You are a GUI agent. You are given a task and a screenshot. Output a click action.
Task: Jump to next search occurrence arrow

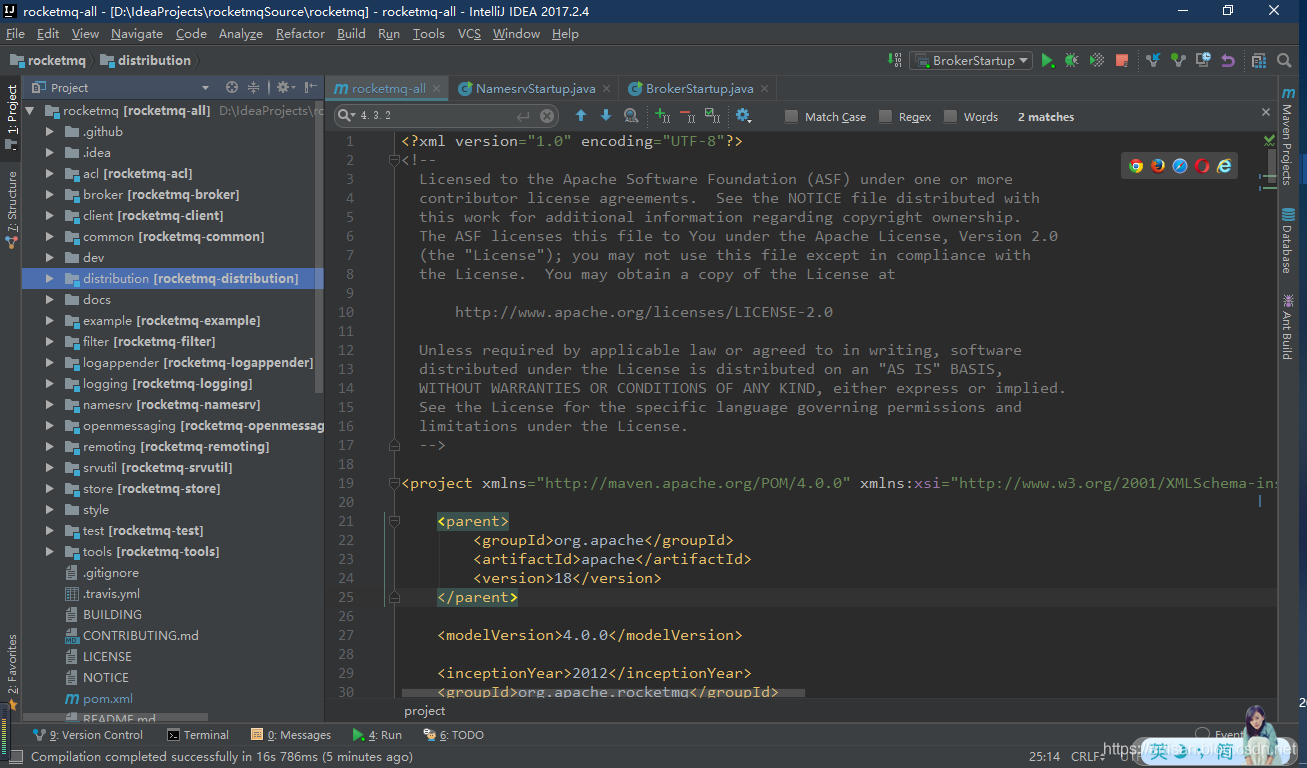click(x=606, y=116)
